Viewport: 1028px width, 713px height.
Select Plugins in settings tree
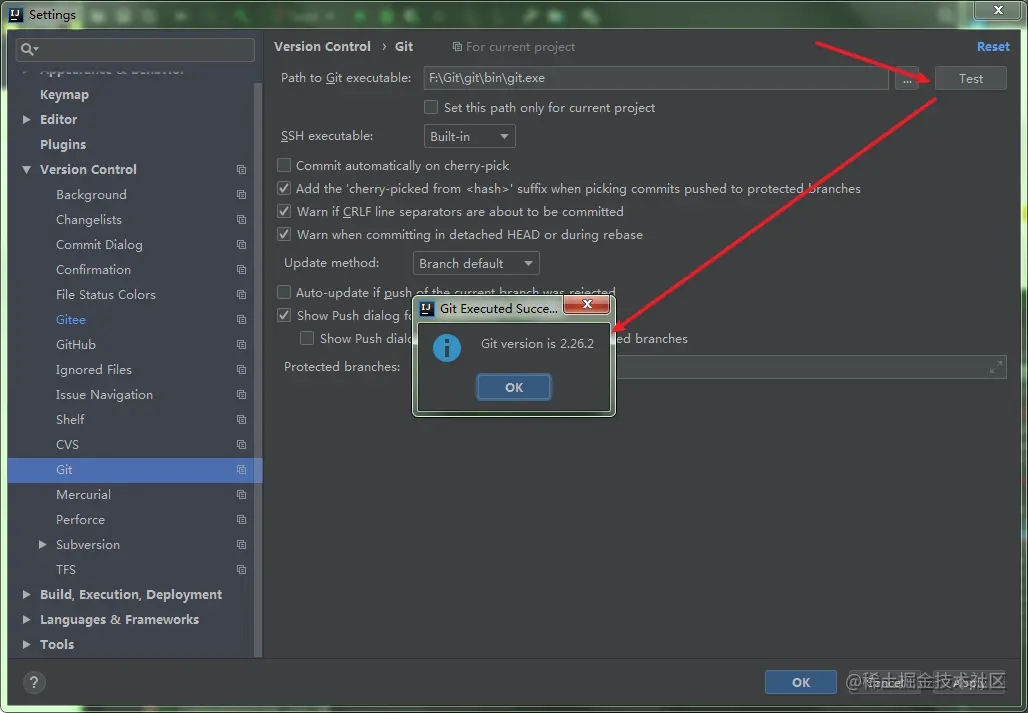63,144
